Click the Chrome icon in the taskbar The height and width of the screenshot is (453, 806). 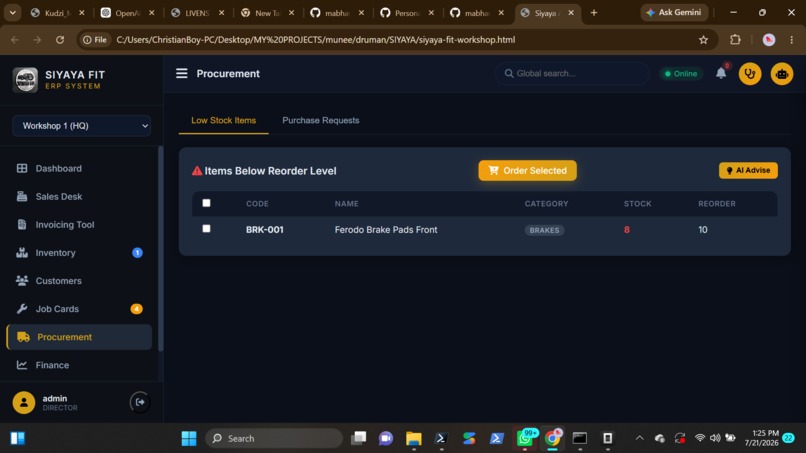553,438
